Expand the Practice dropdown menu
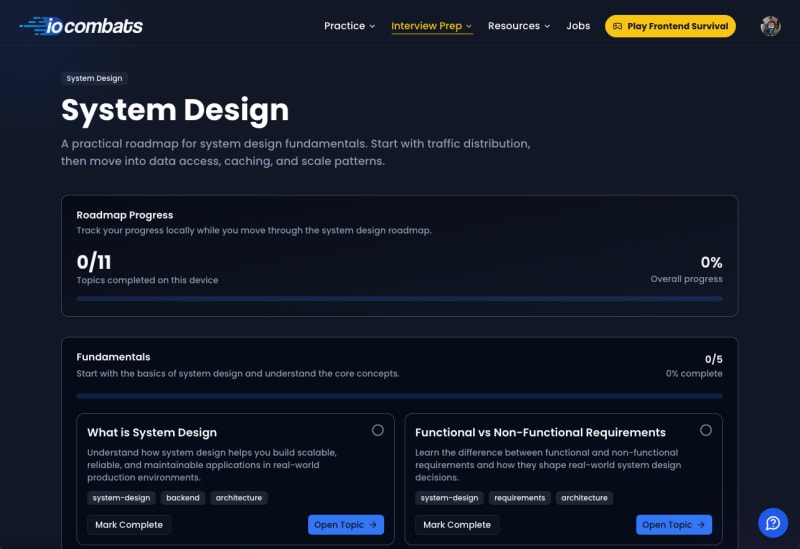The height and width of the screenshot is (549, 800). click(x=349, y=26)
